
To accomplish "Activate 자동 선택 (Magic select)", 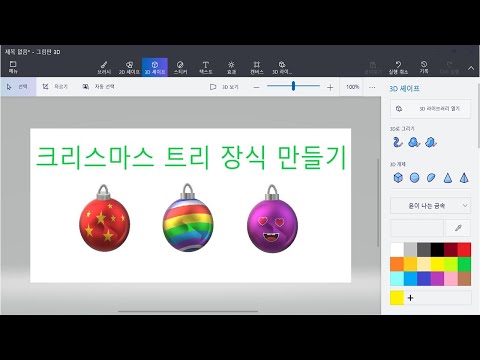I will point(98,87).
